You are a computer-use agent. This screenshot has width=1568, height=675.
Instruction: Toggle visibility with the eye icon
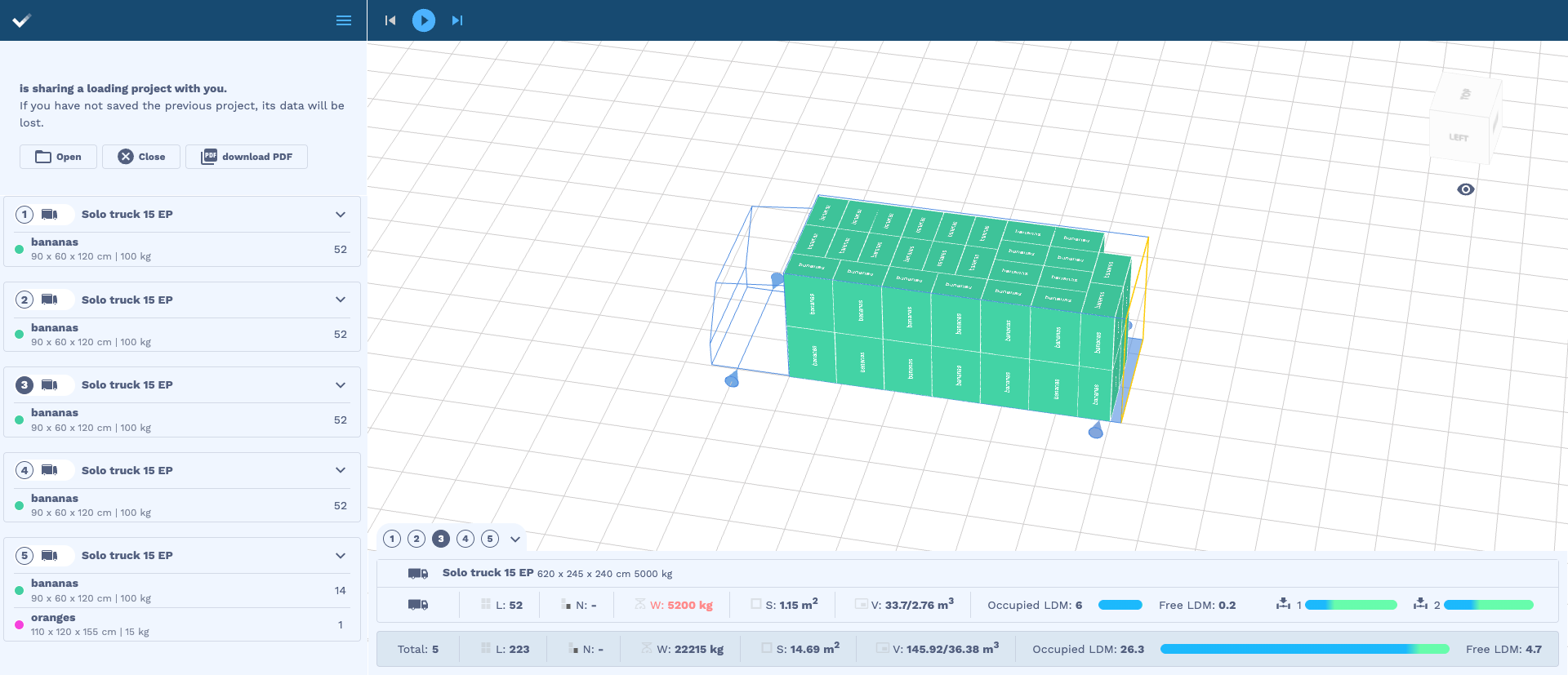point(1466,189)
